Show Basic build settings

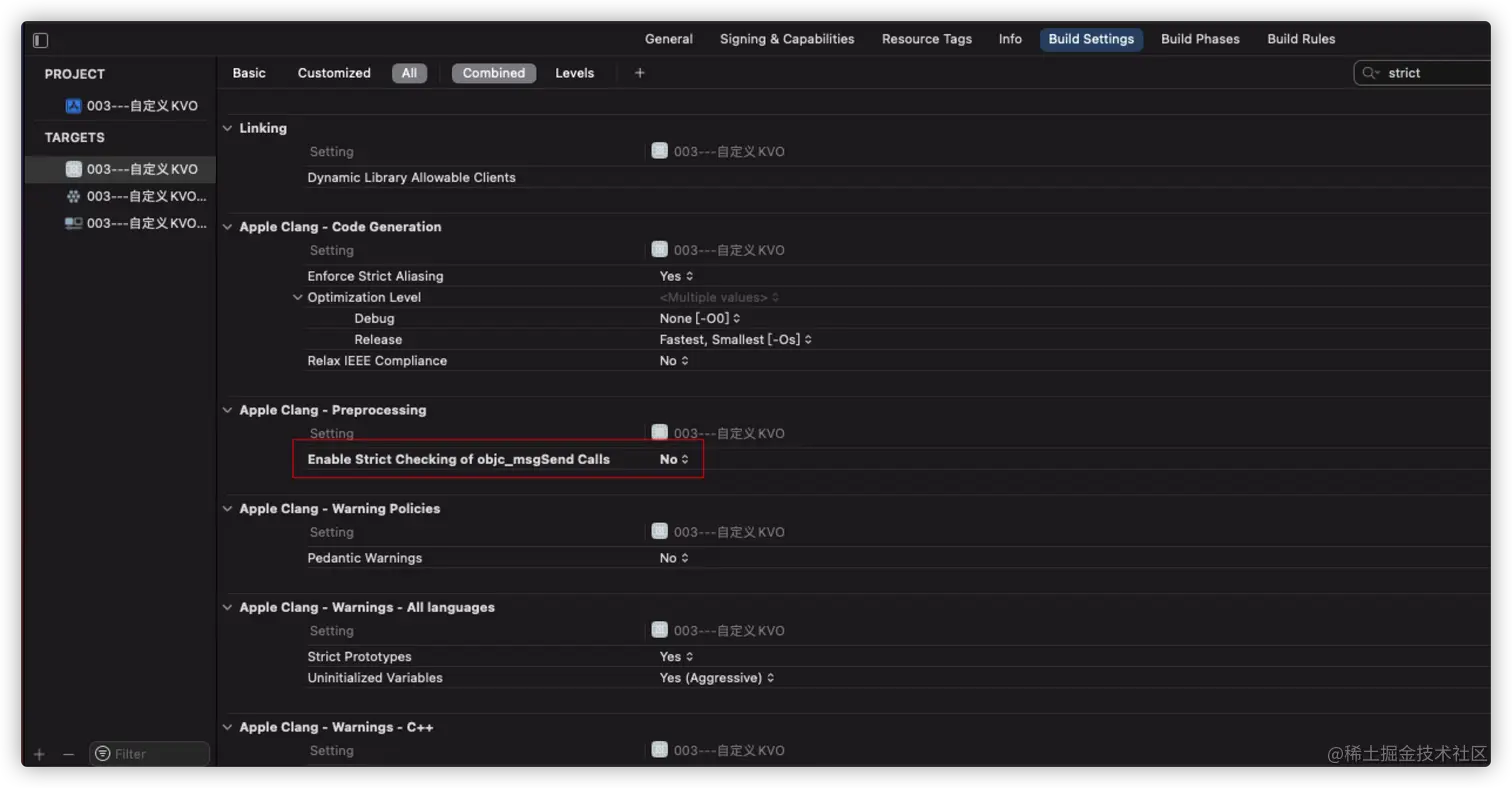[x=249, y=73]
